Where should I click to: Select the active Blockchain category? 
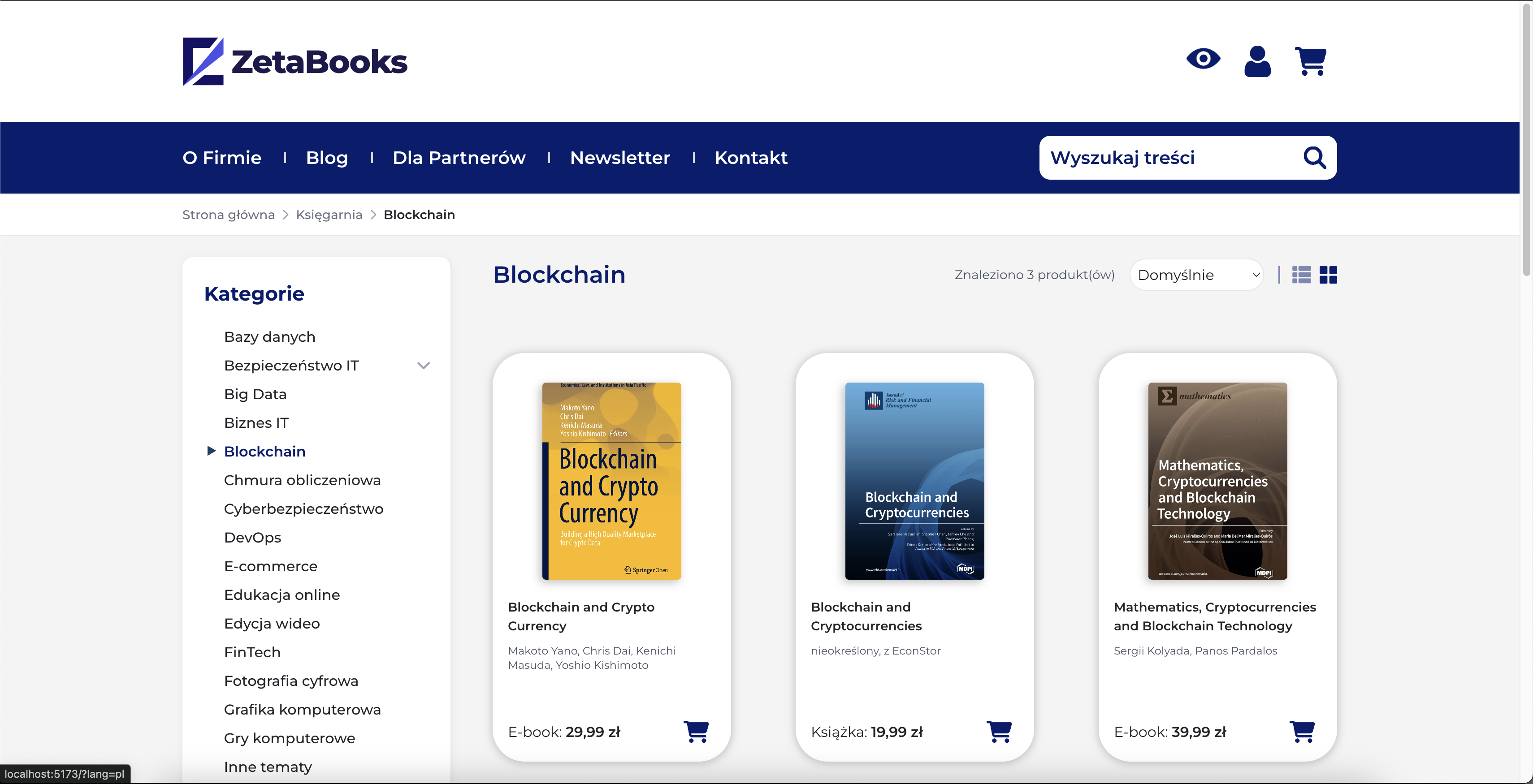point(264,452)
